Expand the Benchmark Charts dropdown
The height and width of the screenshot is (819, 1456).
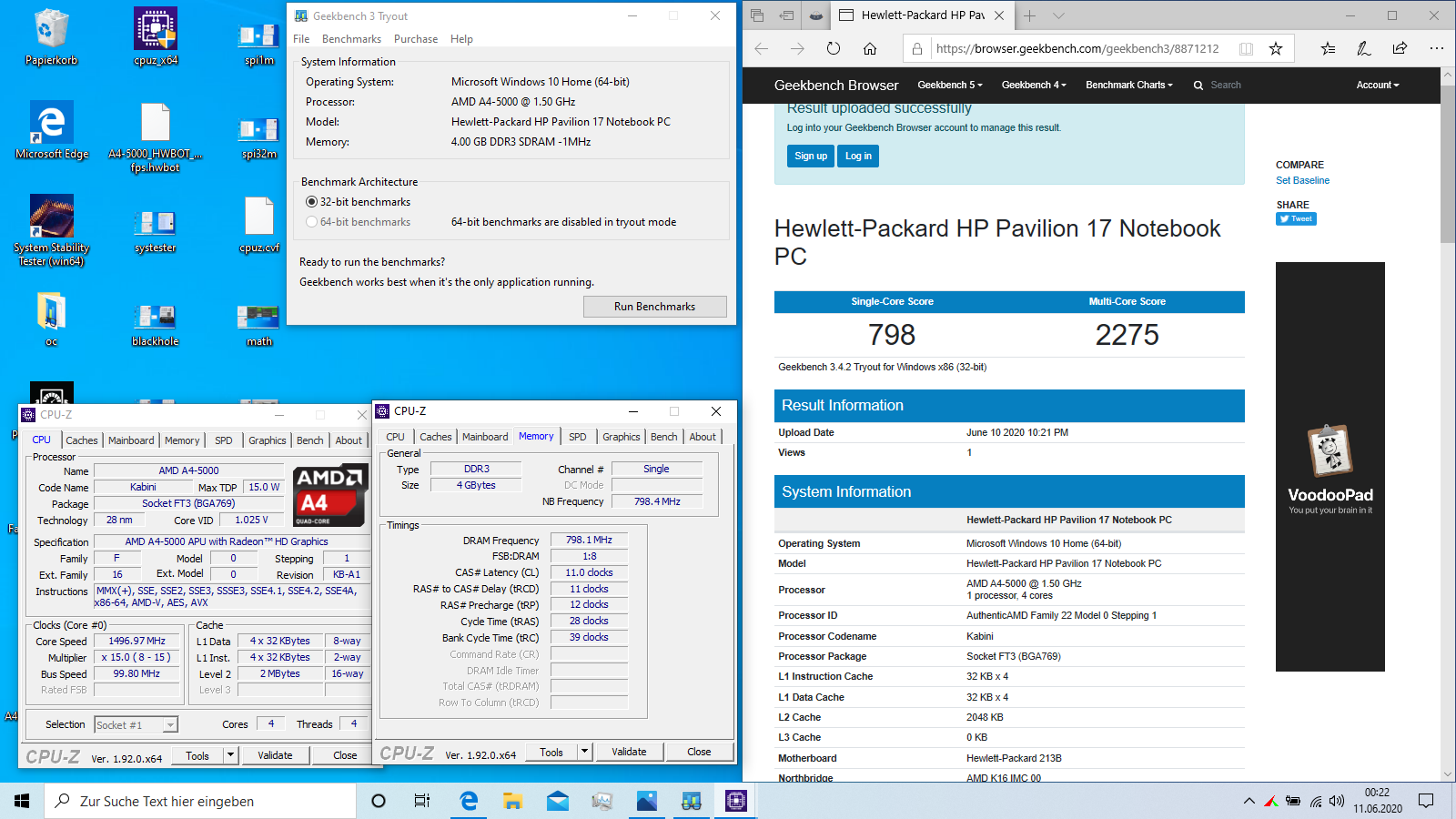coord(1128,85)
